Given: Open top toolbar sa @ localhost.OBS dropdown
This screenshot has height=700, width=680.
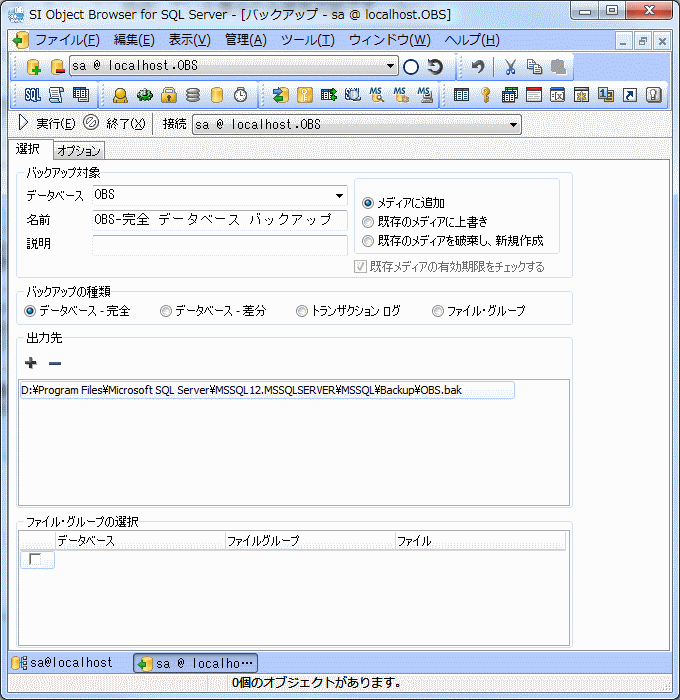Looking at the screenshot, I should point(391,67).
